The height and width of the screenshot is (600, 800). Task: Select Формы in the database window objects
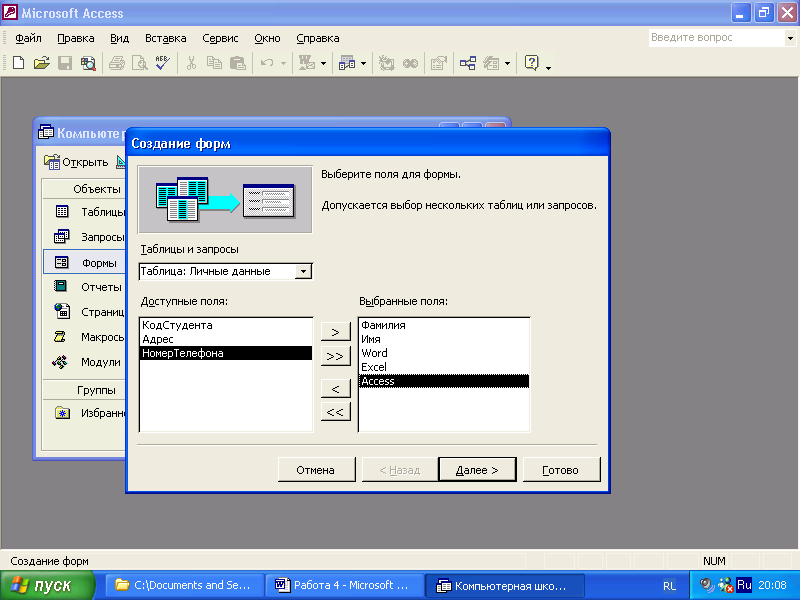[x=85, y=263]
